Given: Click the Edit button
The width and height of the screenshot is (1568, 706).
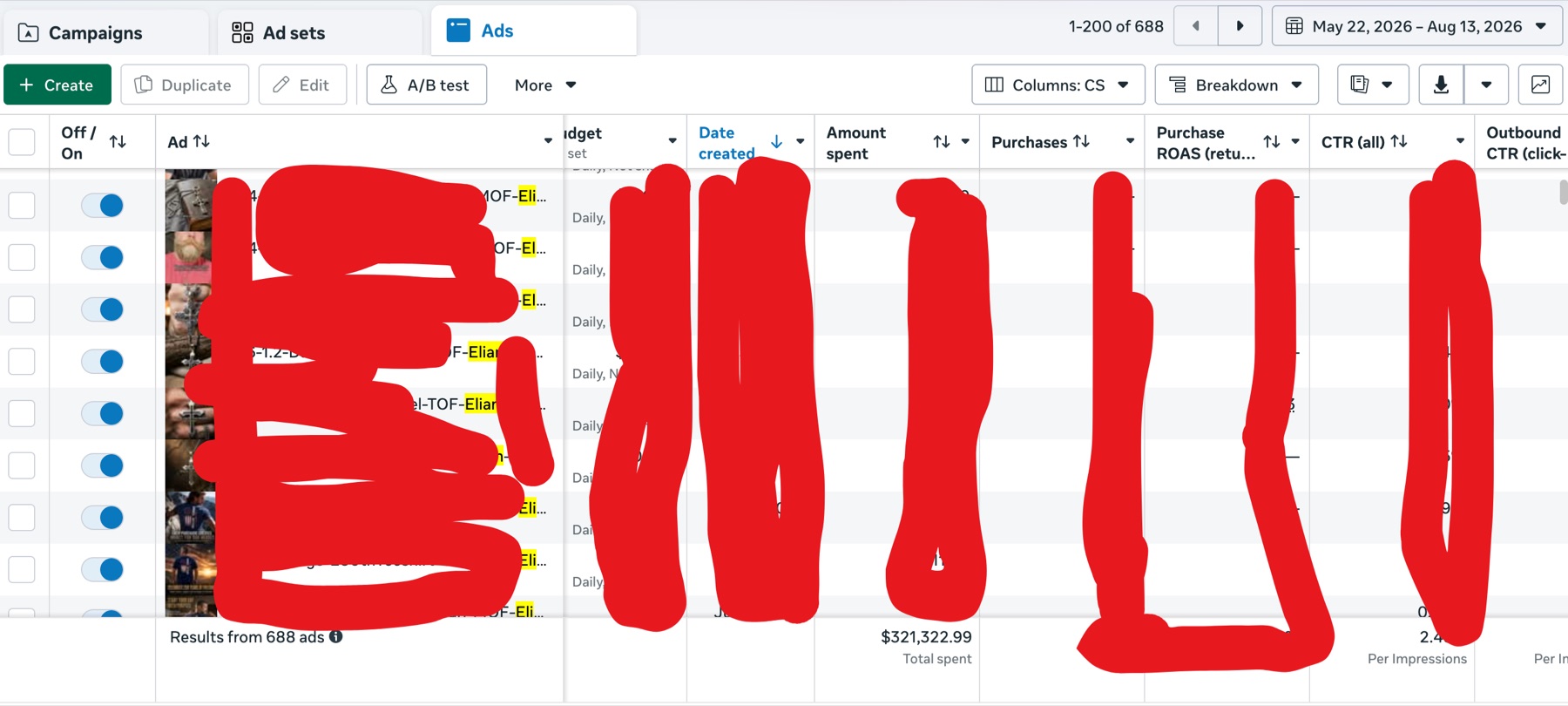Looking at the screenshot, I should 302,85.
